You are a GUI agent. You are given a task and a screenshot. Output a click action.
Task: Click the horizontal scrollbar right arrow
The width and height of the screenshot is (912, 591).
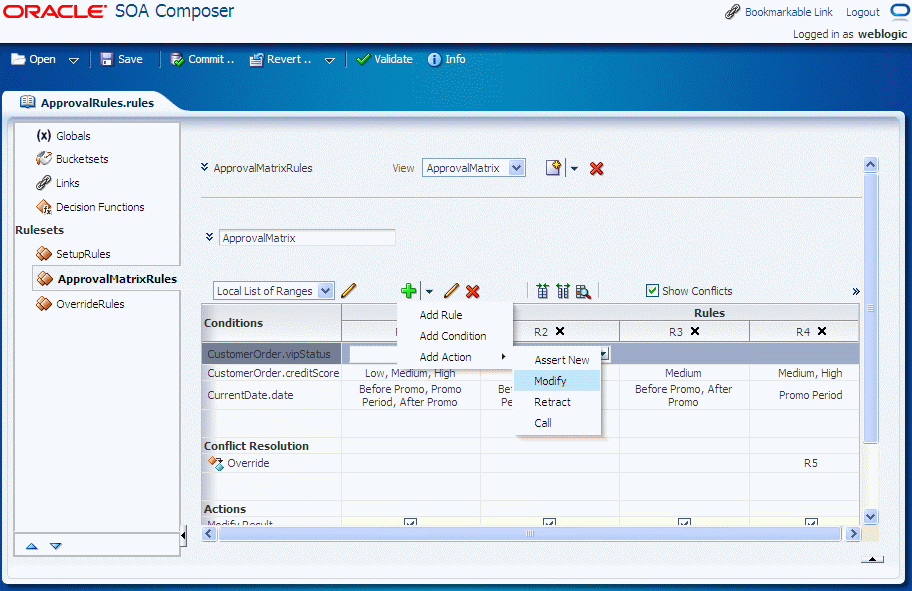tap(853, 533)
